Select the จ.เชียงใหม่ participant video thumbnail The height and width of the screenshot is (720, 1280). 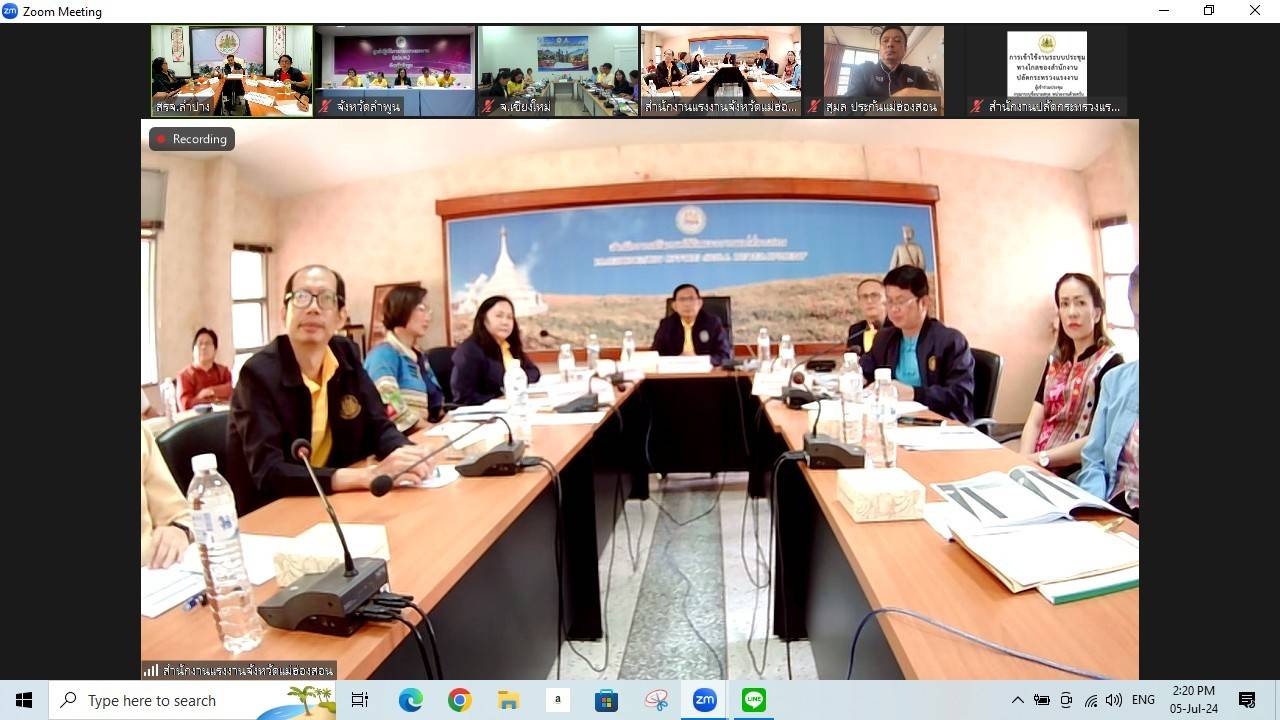coord(558,70)
